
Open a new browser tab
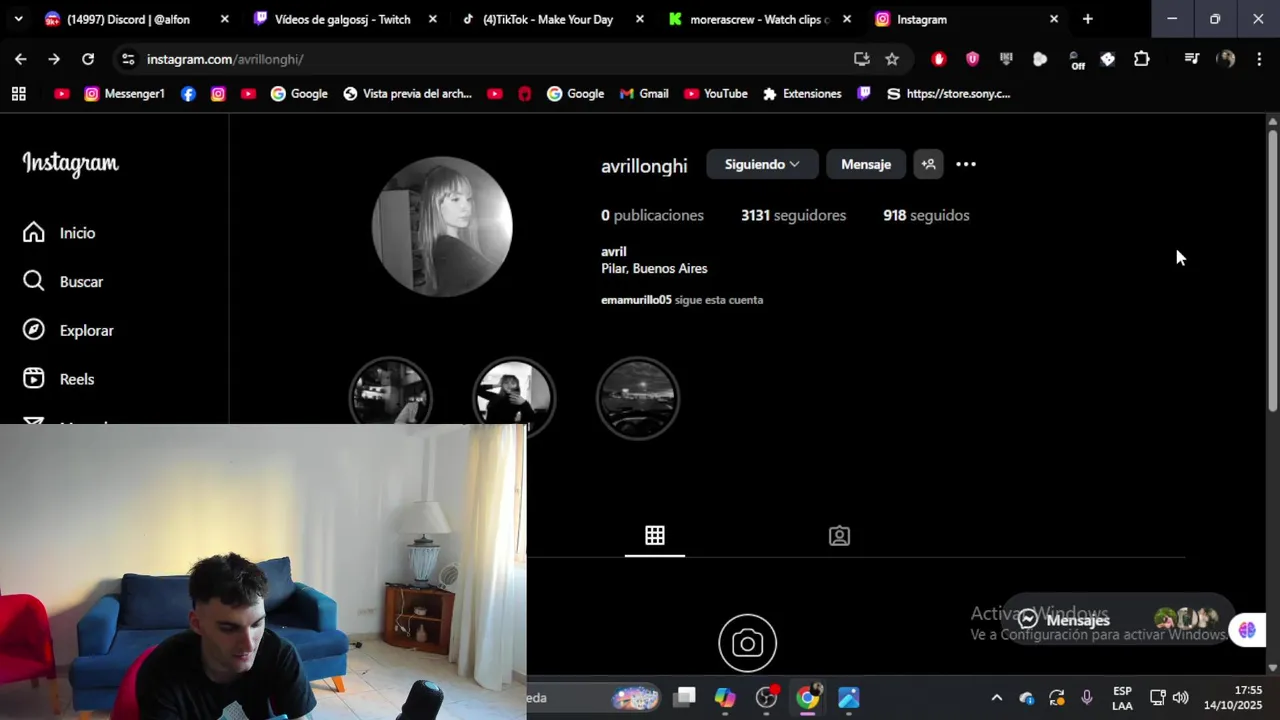1087,19
